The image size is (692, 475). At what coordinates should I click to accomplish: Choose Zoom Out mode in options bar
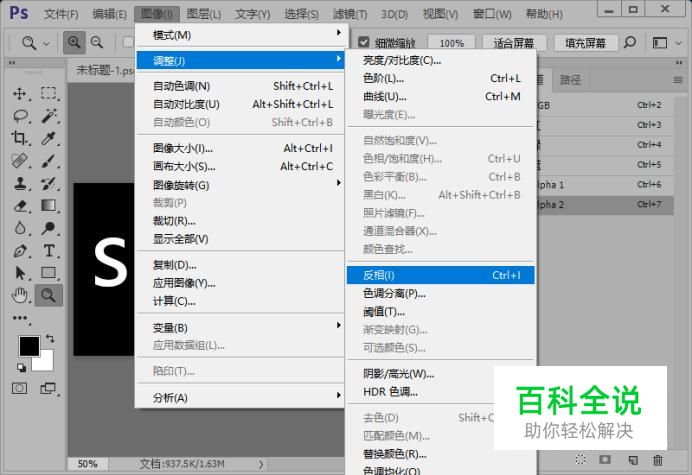tap(97, 42)
